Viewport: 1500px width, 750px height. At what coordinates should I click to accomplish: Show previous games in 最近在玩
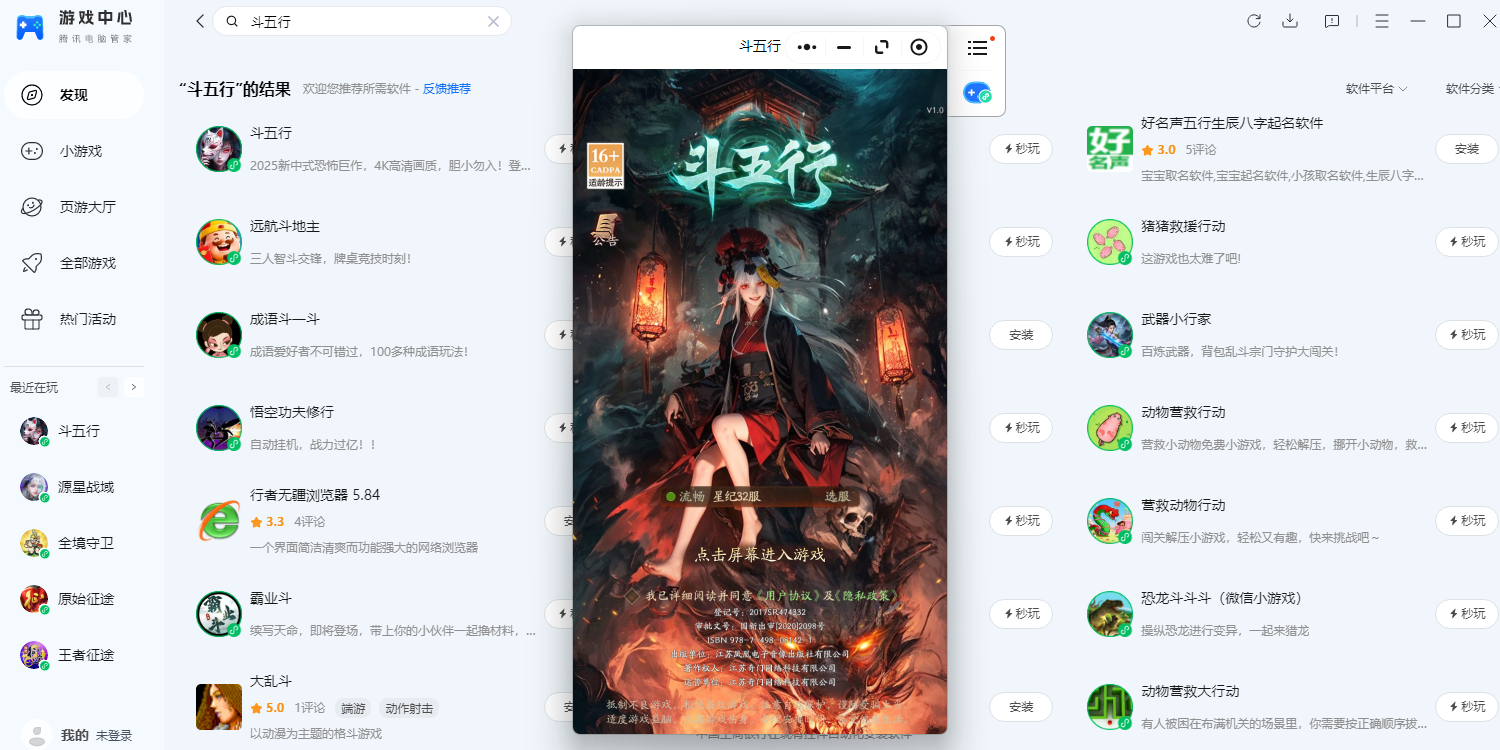(x=108, y=387)
